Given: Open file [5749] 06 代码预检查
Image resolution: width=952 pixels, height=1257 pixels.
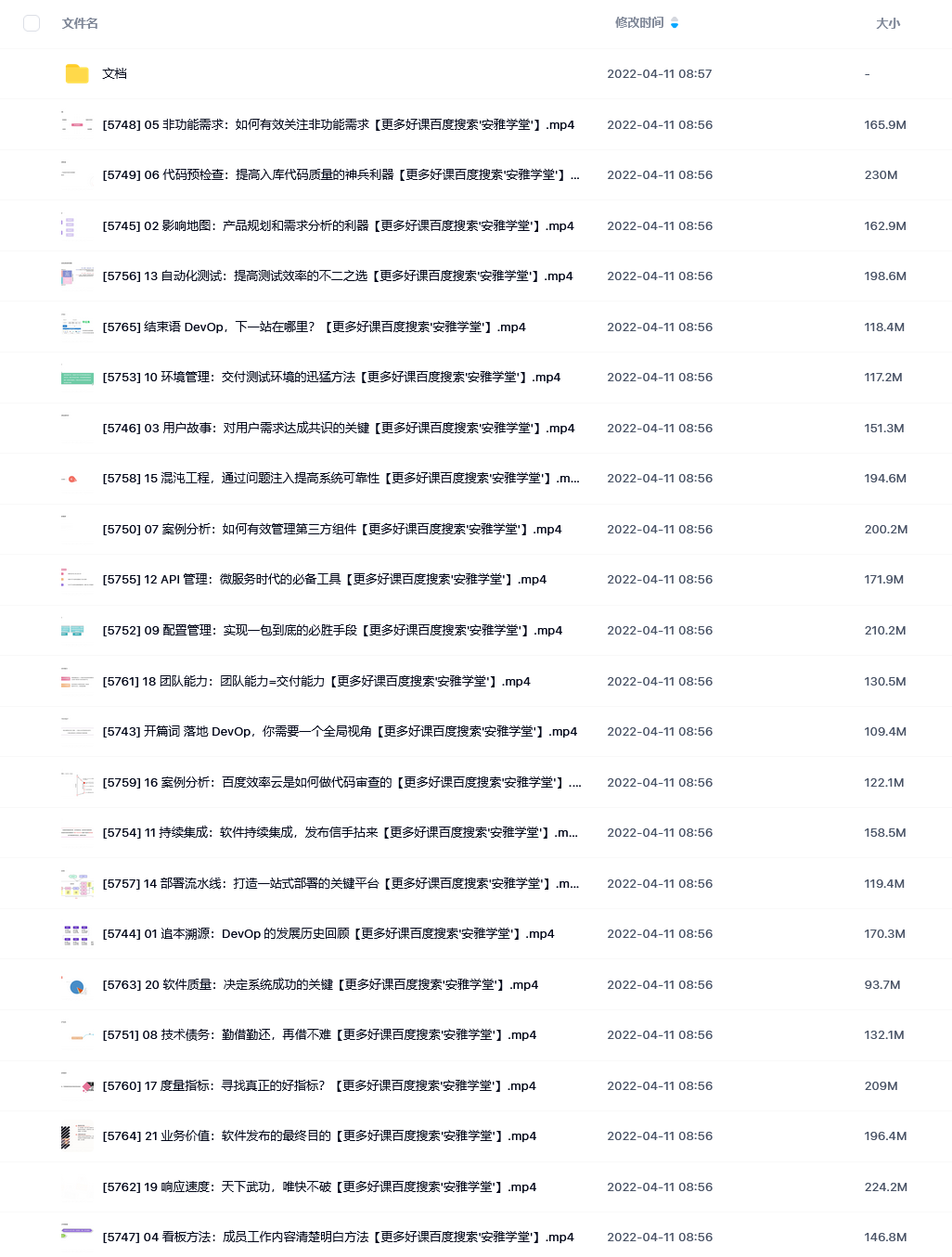Looking at the screenshot, I should pyautogui.click(x=341, y=174).
